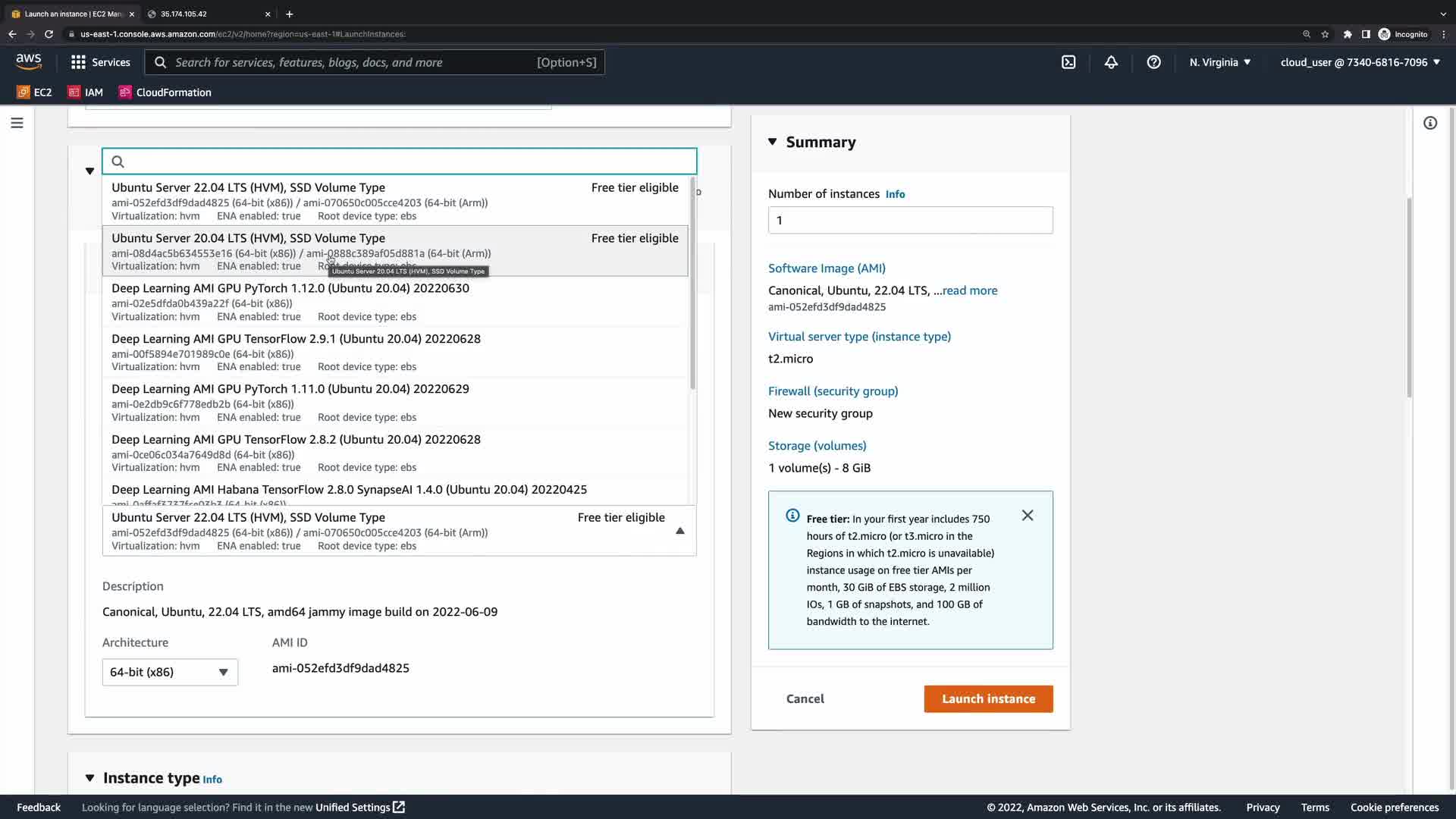This screenshot has width=1456, height=819.
Task: Dismiss the Free tier notice
Action: [1028, 516]
